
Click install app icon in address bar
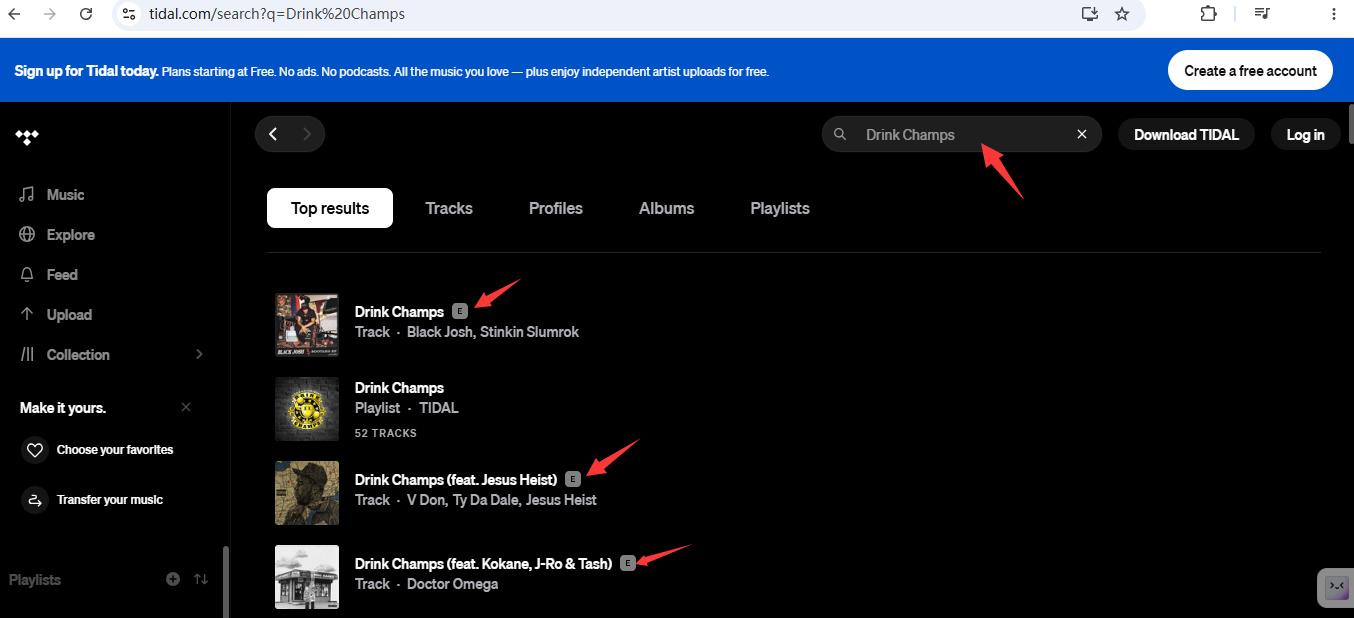[1090, 14]
